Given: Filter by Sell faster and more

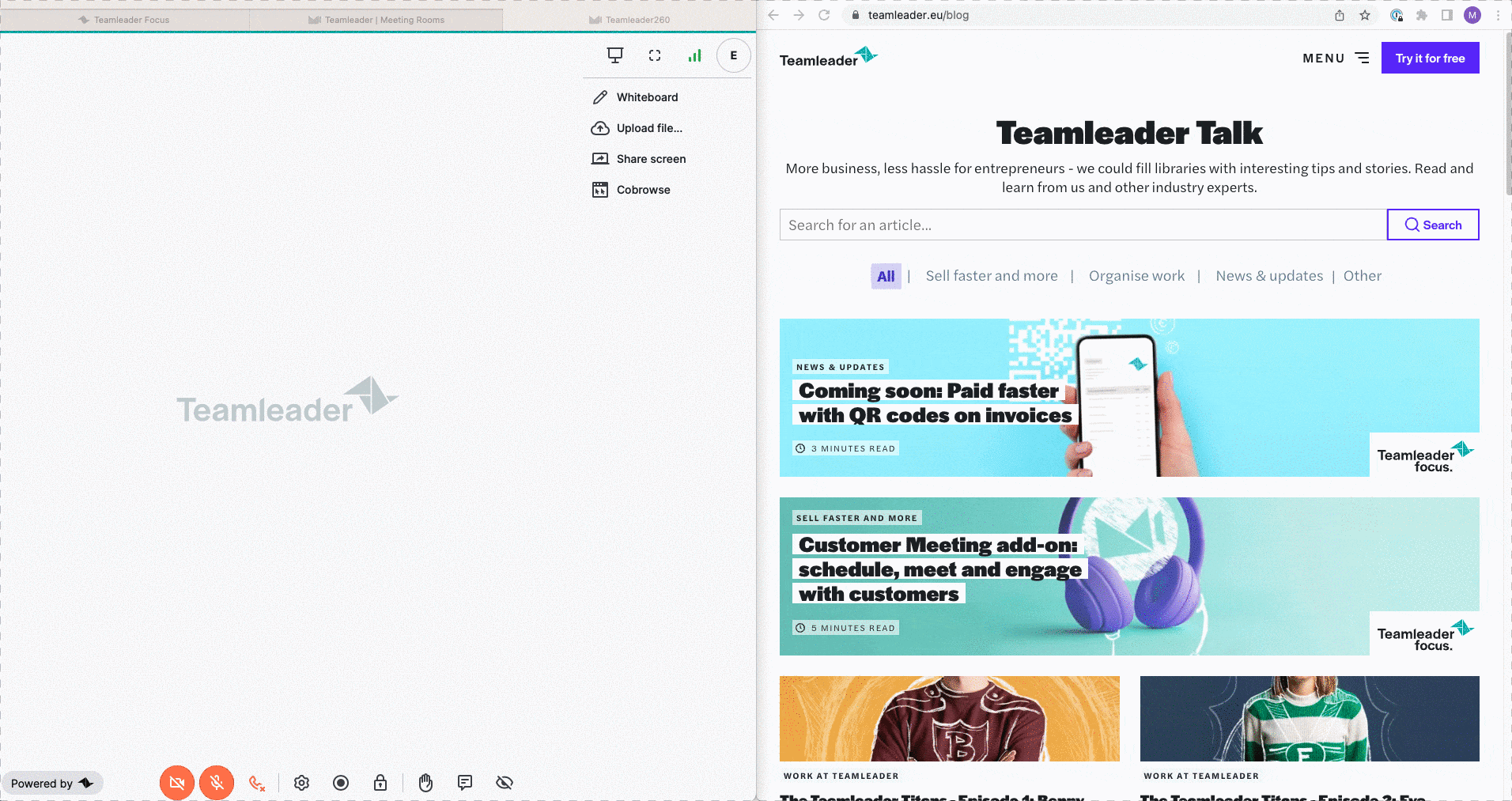Looking at the screenshot, I should click(x=992, y=276).
